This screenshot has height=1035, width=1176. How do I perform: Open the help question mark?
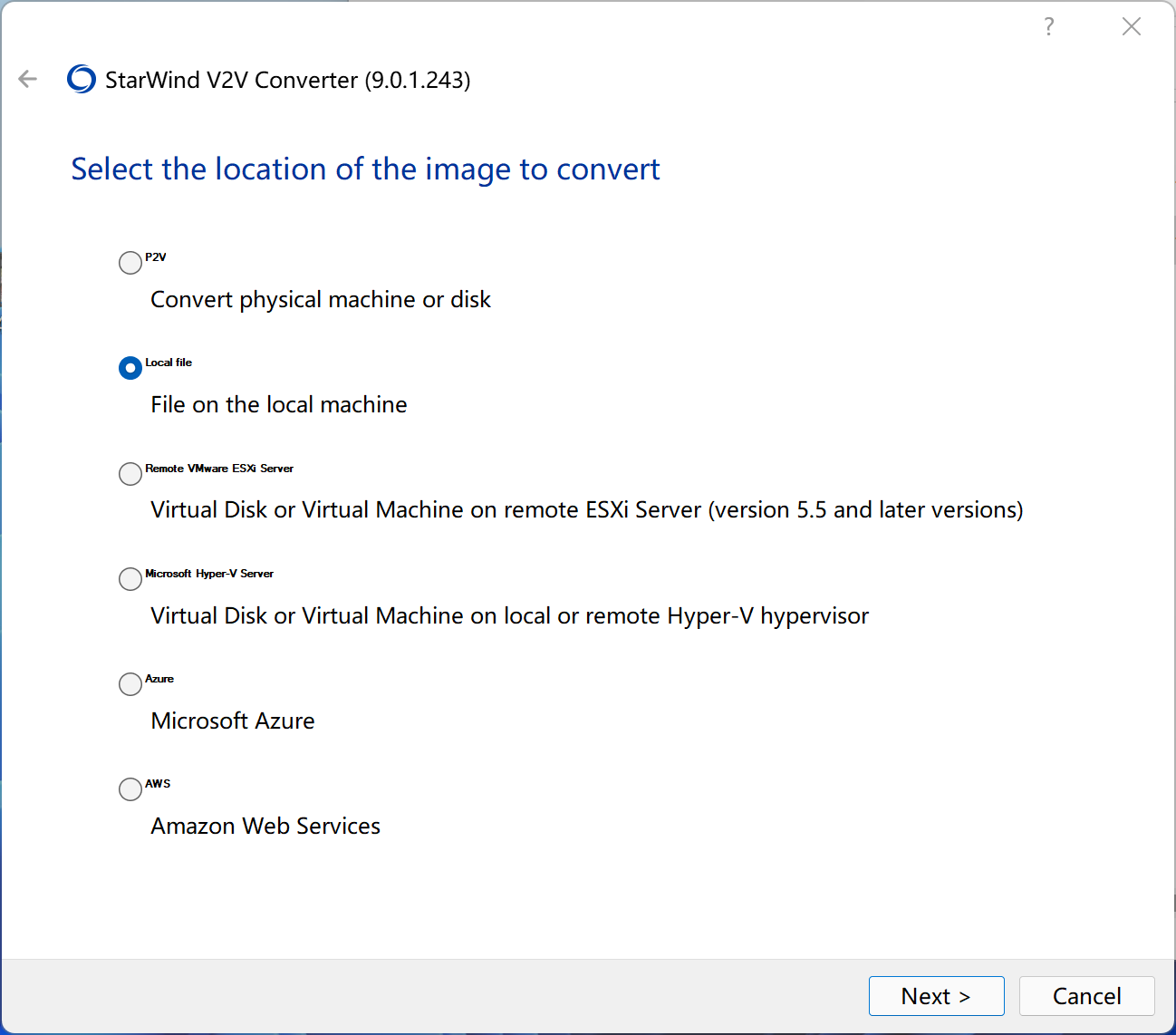pyautogui.click(x=1049, y=26)
